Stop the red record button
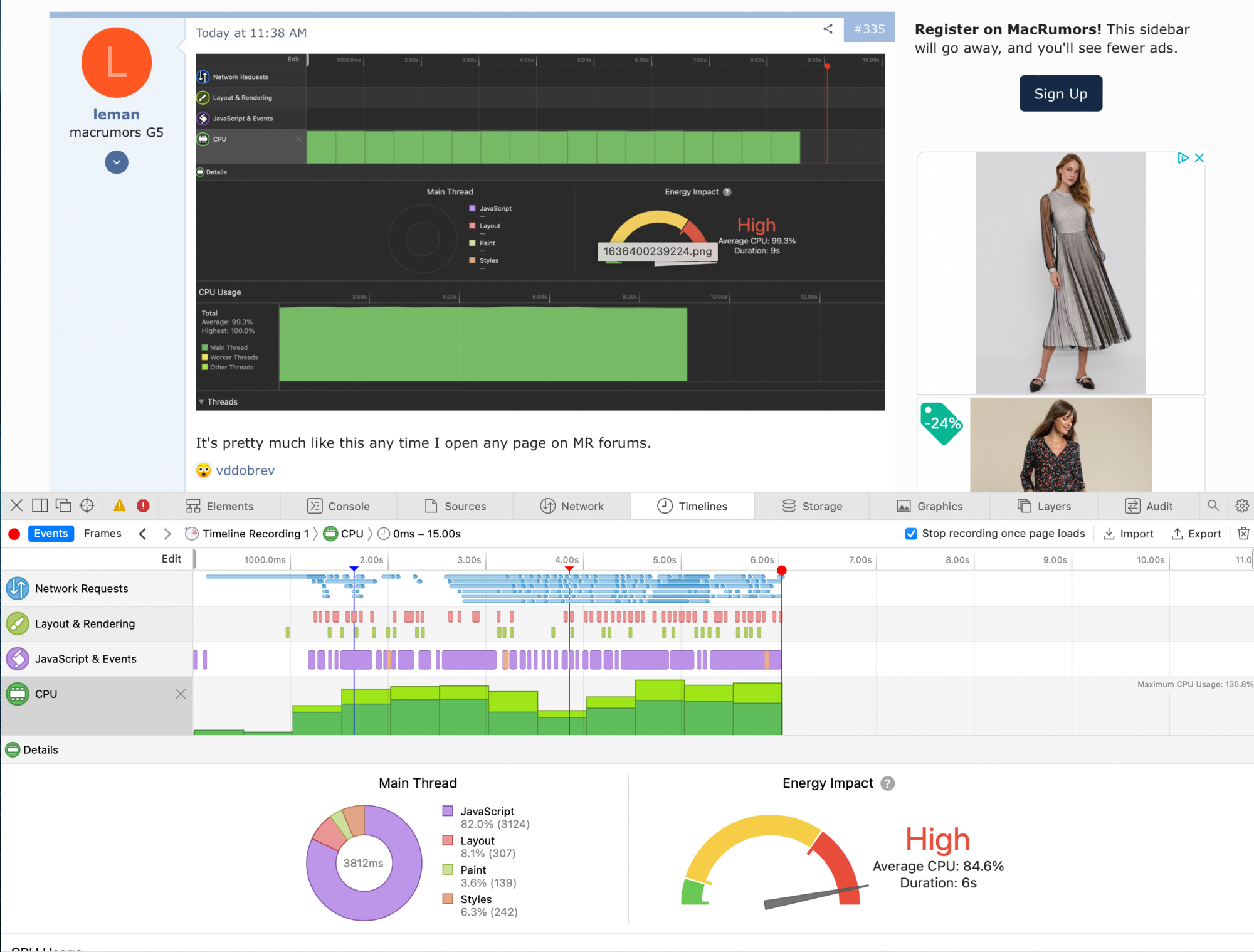Viewport: 1254px width, 952px height. pyautogui.click(x=14, y=534)
